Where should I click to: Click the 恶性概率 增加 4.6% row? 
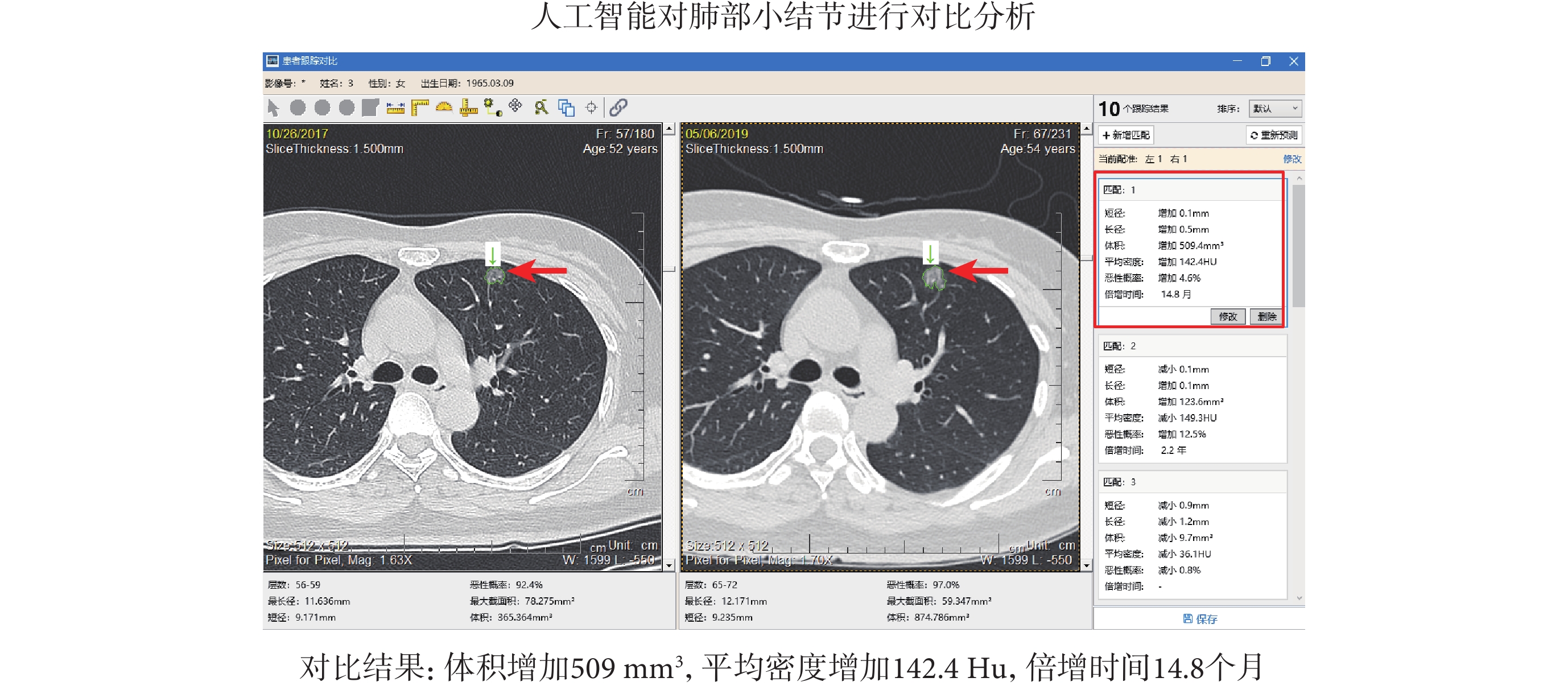(1152, 278)
